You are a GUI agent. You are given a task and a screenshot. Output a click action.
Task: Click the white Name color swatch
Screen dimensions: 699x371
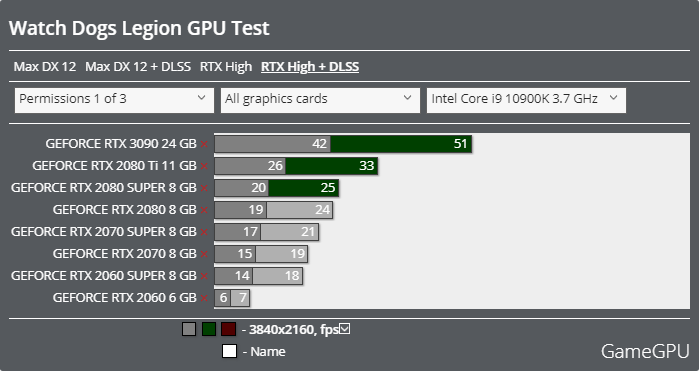pyautogui.click(x=229, y=351)
